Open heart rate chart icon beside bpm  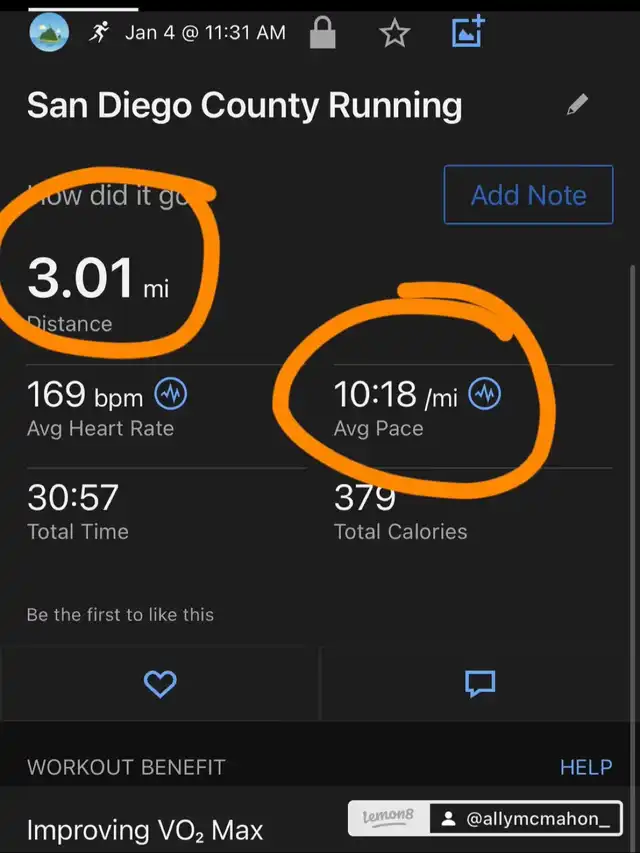171,394
